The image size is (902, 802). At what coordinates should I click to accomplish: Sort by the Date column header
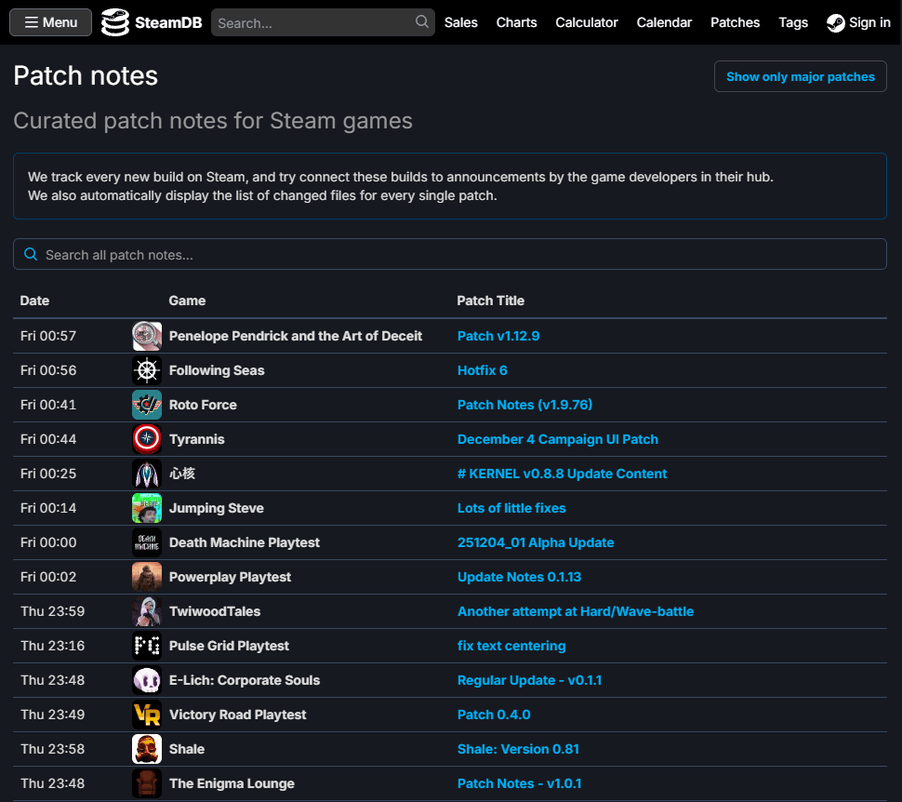tap(35, 301)
